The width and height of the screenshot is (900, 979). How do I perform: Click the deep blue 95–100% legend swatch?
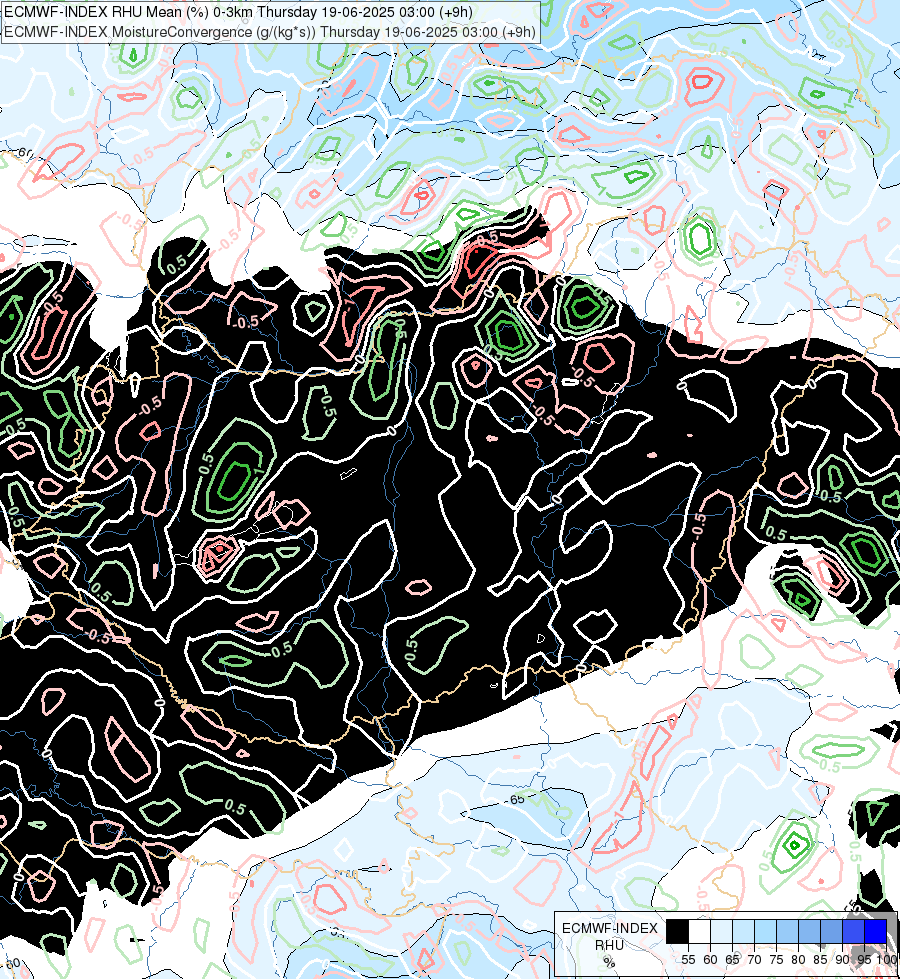(x=875, y=932)
